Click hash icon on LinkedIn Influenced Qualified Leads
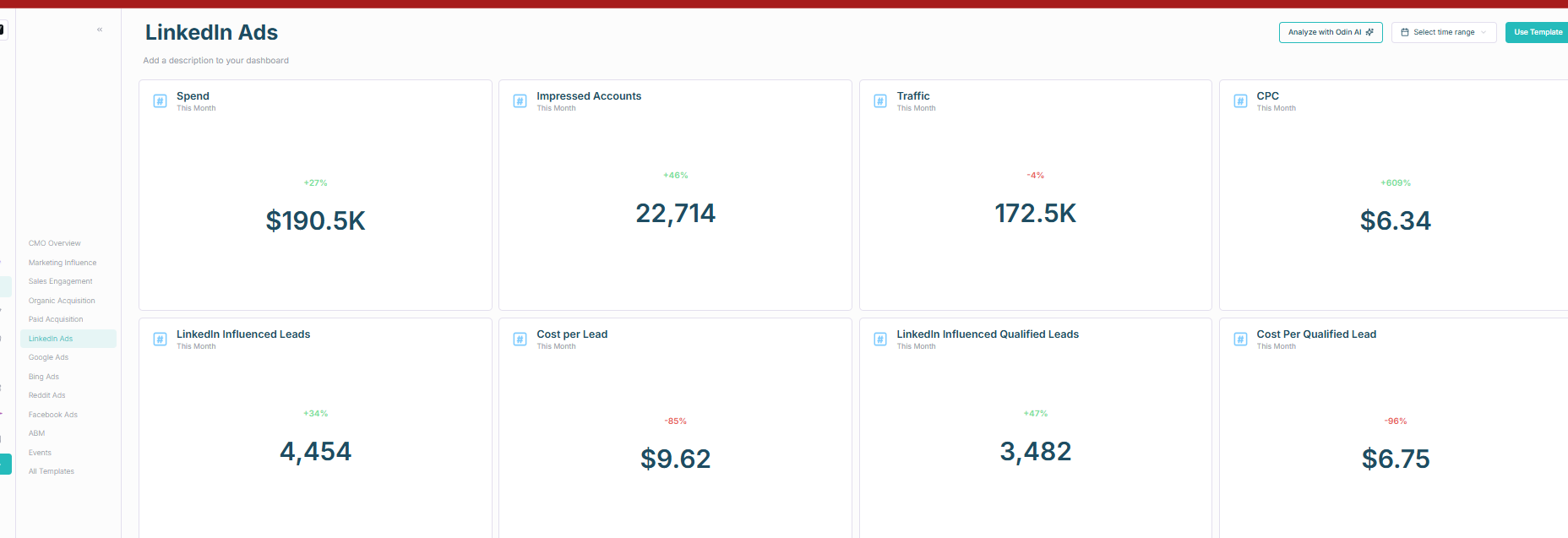The image size is (1568, 538). (x=879, y=340)
